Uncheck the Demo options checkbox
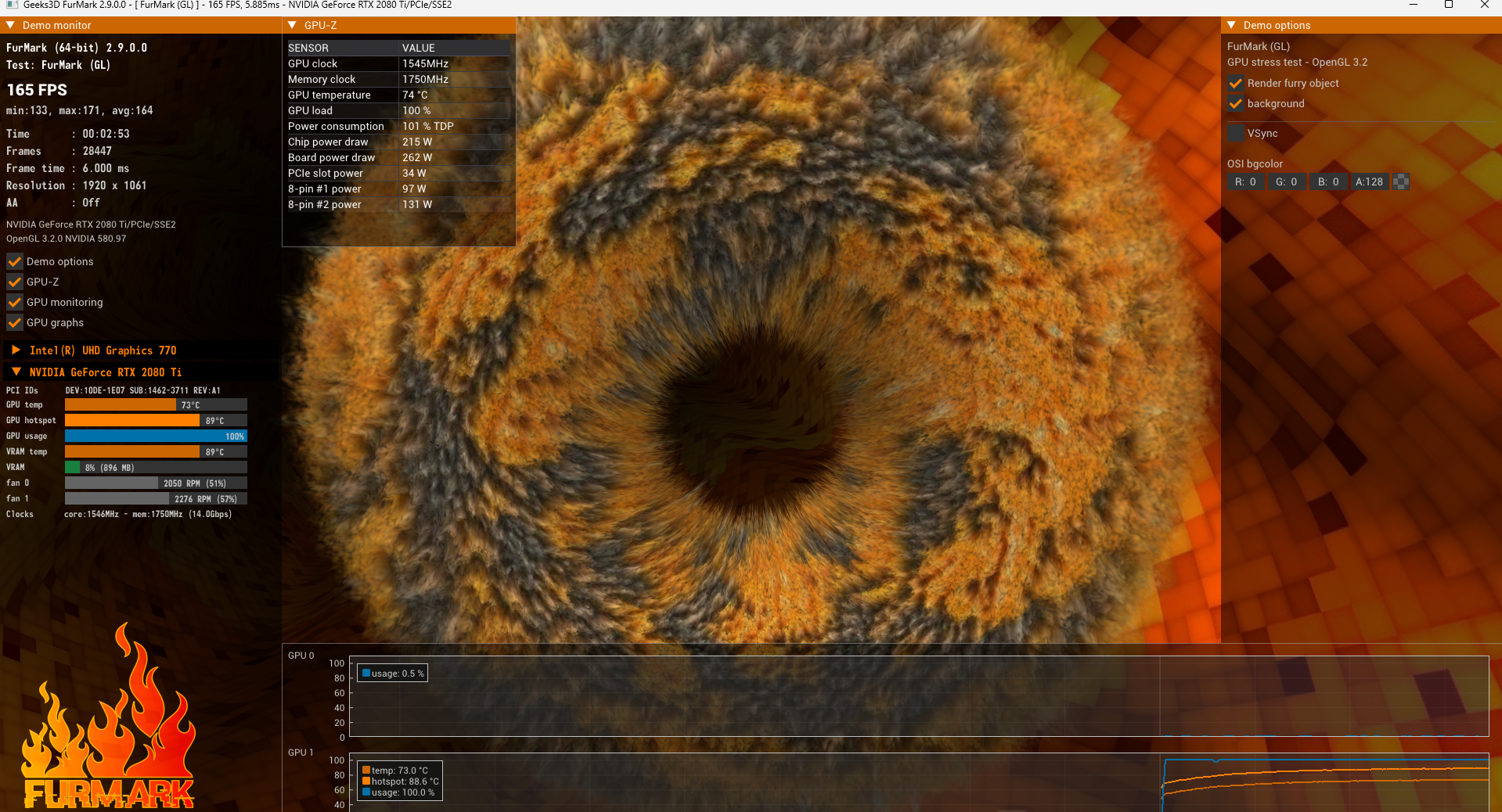This screenshot has height=812, width=1502. click(15, 261)
